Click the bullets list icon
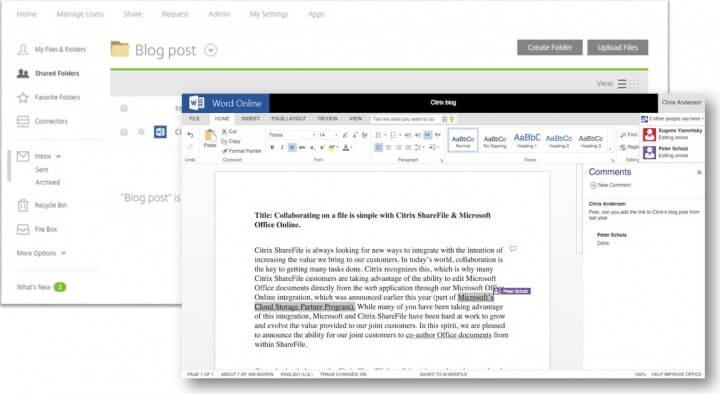 pos(378,135)
